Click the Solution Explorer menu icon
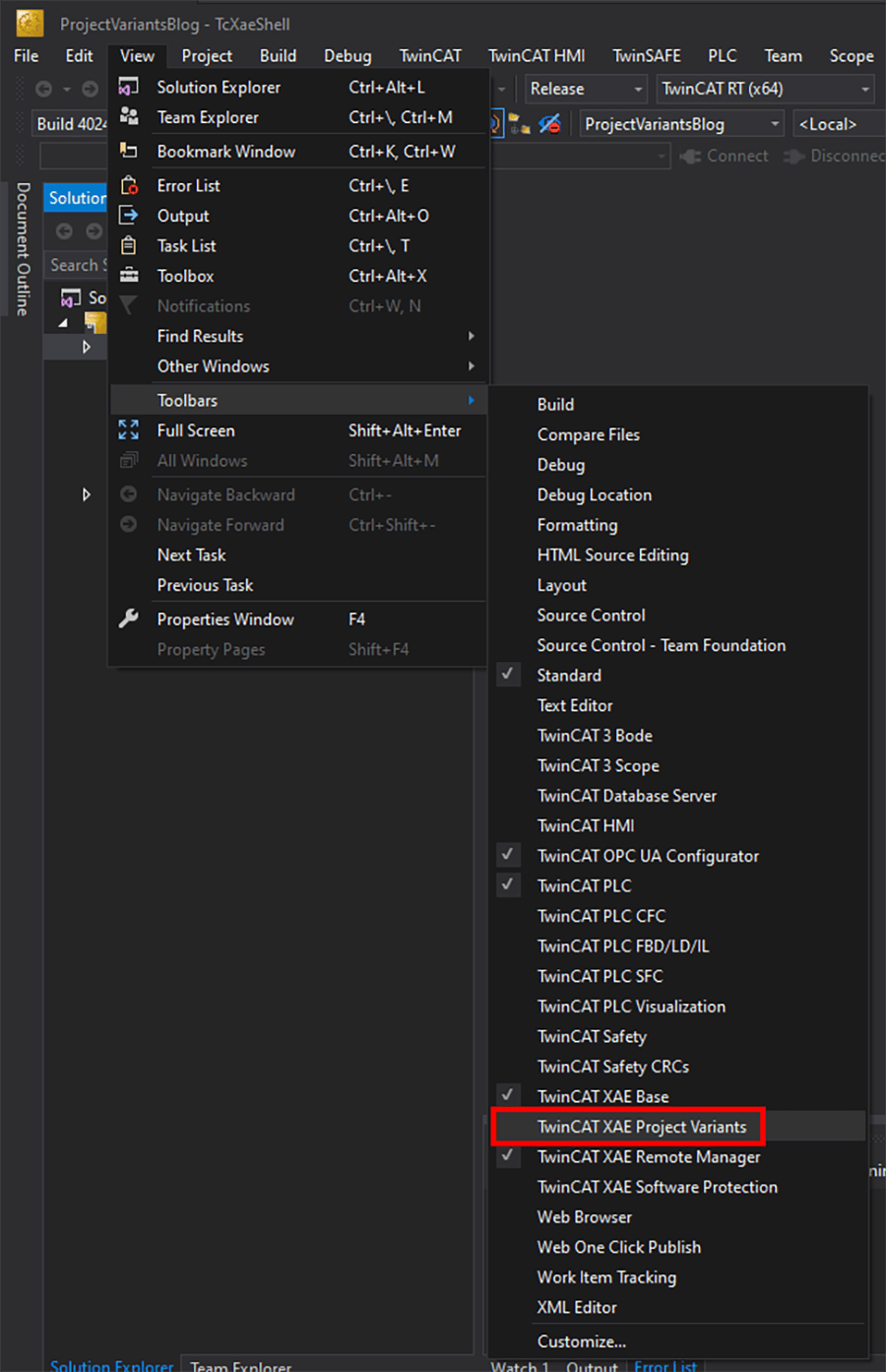Image resolution: width=886 pixels, height=1372 pixels. pyautogui.click(x=129, y=87)
